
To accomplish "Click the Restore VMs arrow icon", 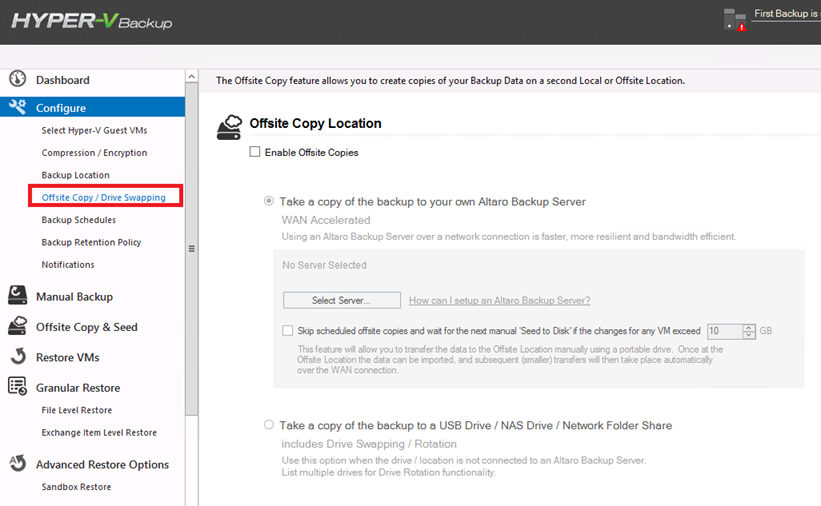I will 18,356.
